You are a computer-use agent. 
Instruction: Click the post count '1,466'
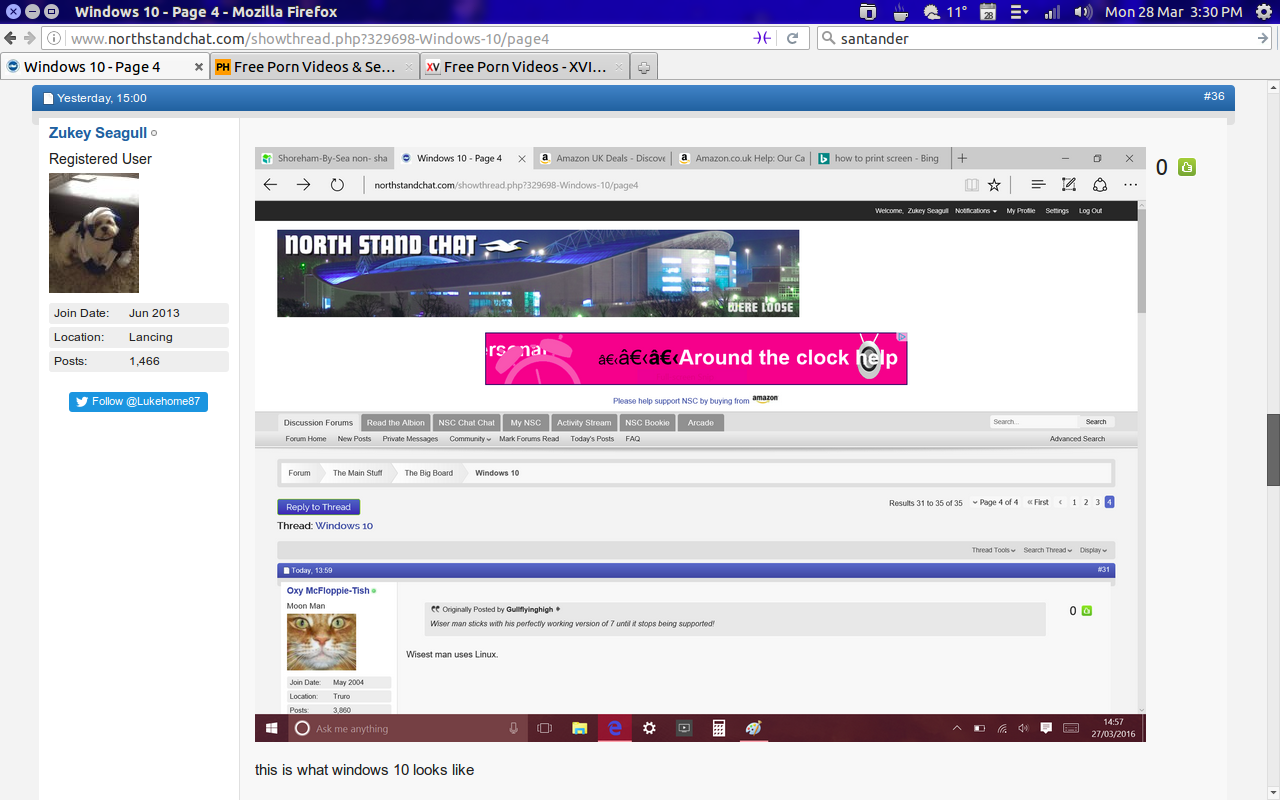144,361
